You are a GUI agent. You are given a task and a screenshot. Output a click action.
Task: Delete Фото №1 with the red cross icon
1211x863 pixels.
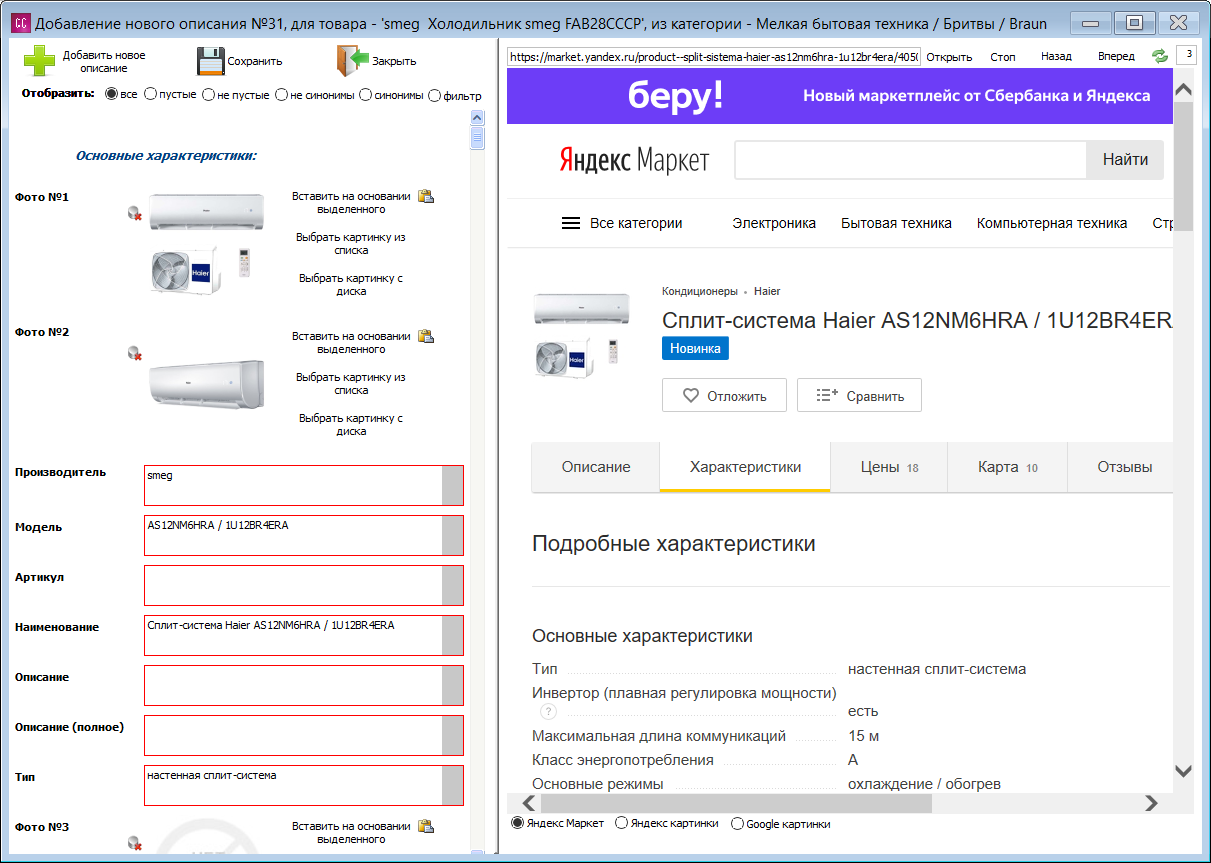[x=134, y=212]
